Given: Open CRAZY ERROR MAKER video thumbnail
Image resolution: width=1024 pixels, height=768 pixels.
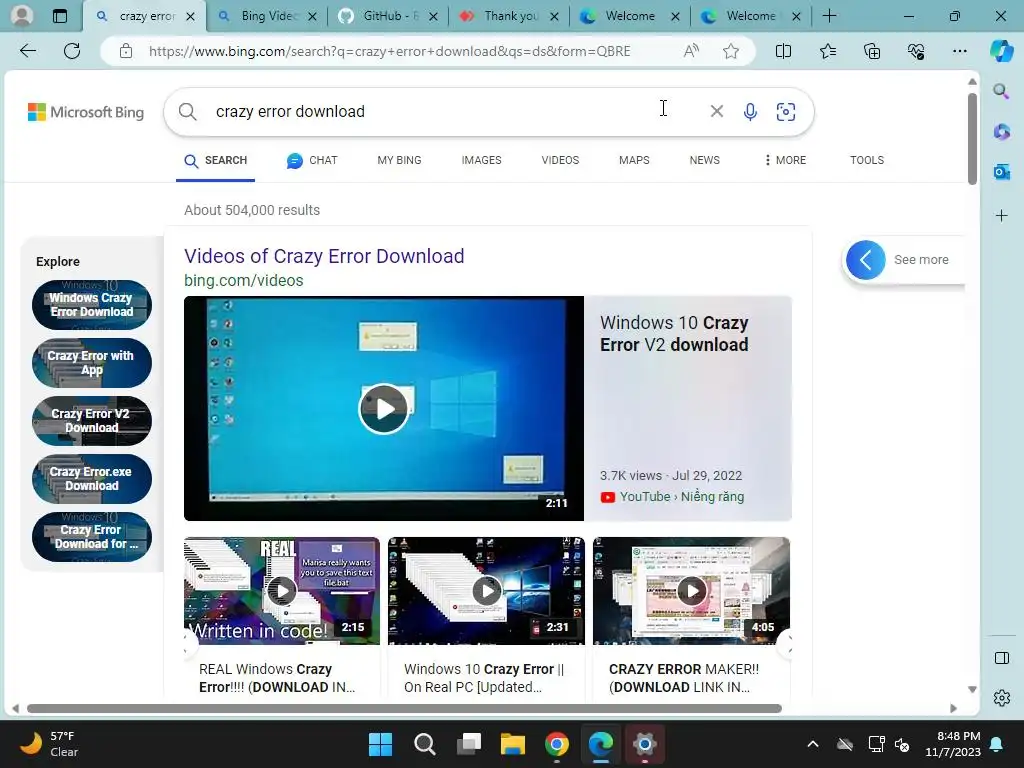Looking at the screenshot, I should coord(691,591).
